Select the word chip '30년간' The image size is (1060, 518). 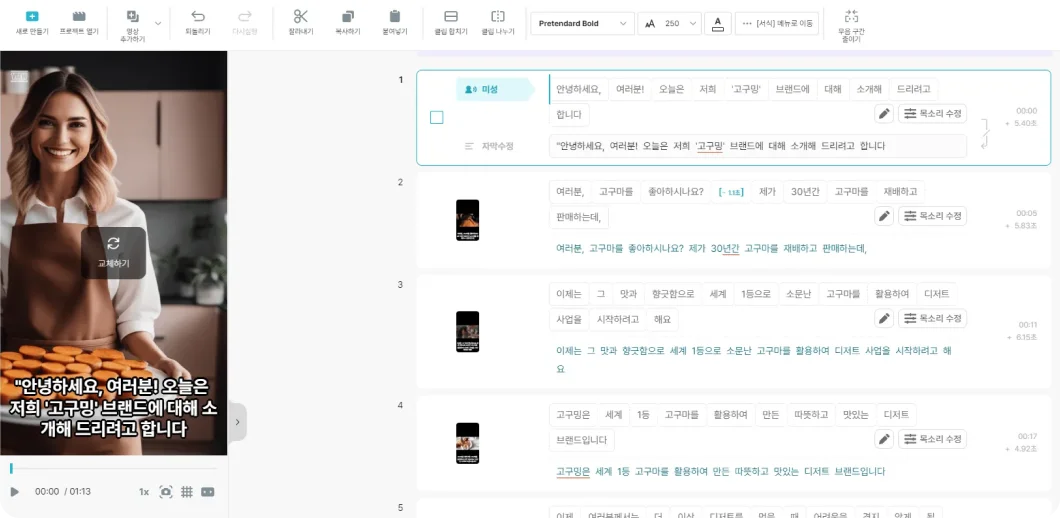click(x=804, y=192)
